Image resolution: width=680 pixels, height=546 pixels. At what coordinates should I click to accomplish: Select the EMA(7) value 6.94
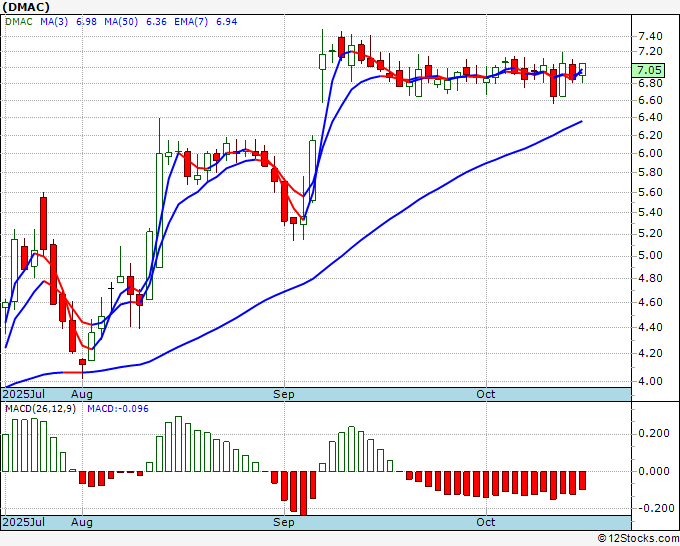click(x=226, y=22)
